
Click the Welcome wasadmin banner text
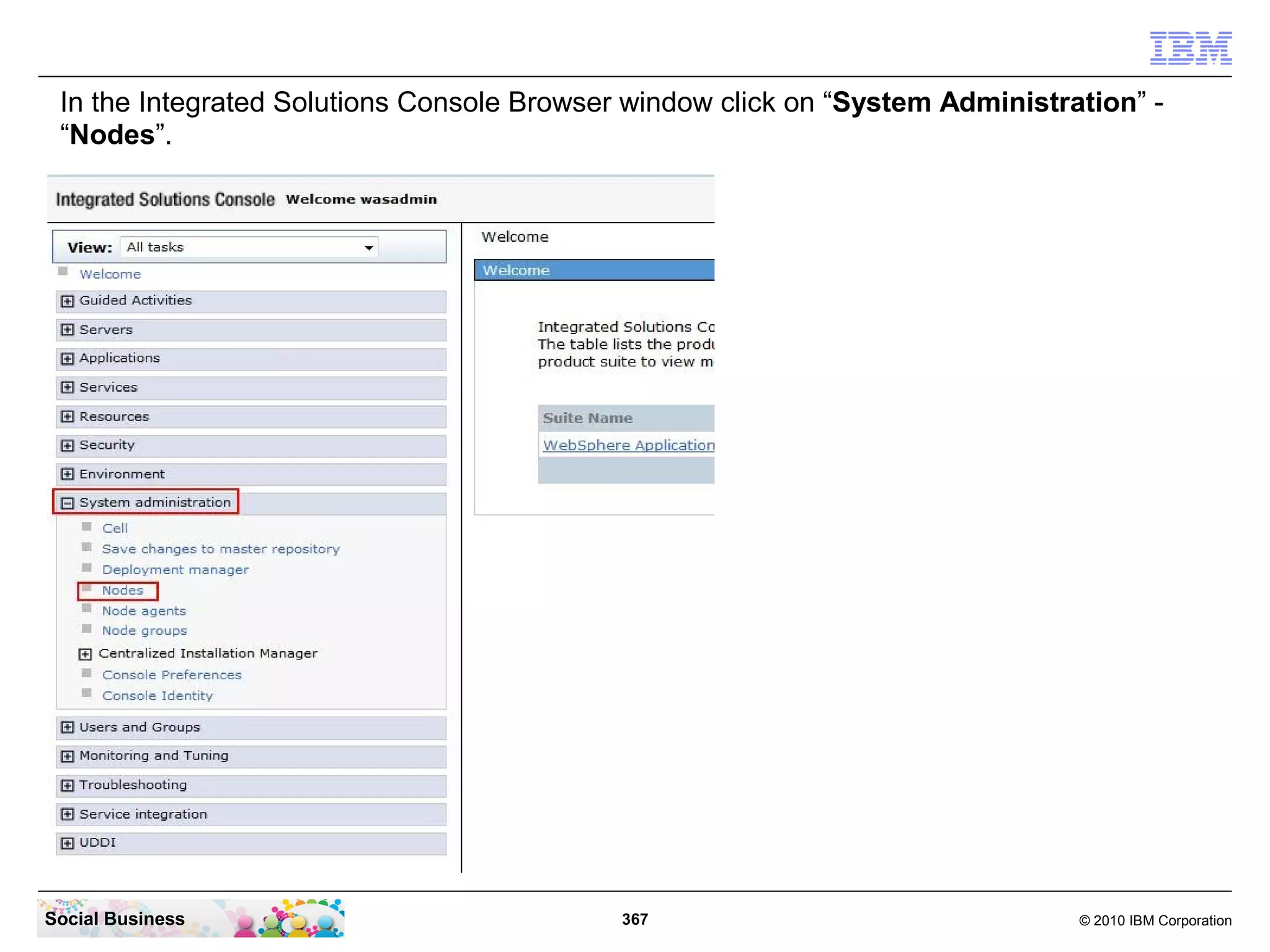[362, 200]
